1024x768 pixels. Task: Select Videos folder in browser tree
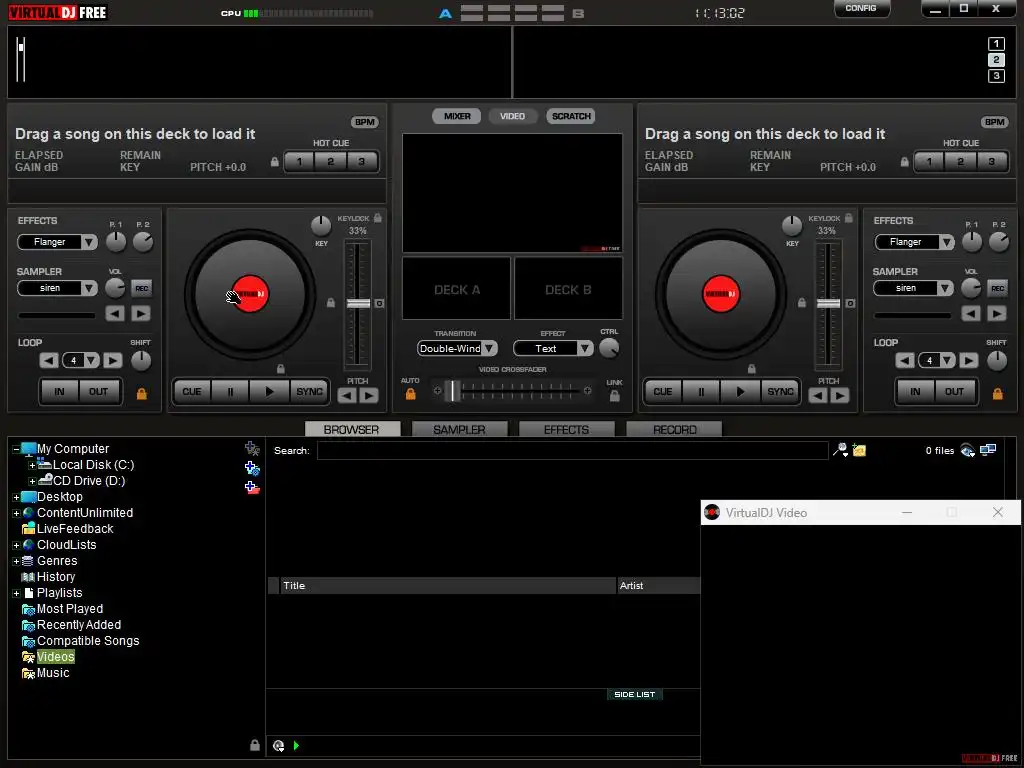coord(56,657)
